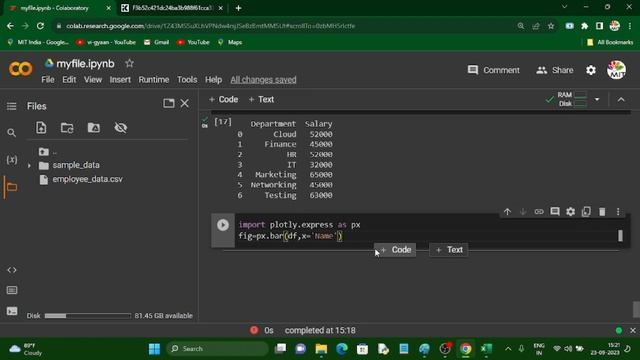Open the View menu

[x=93, y=80]
